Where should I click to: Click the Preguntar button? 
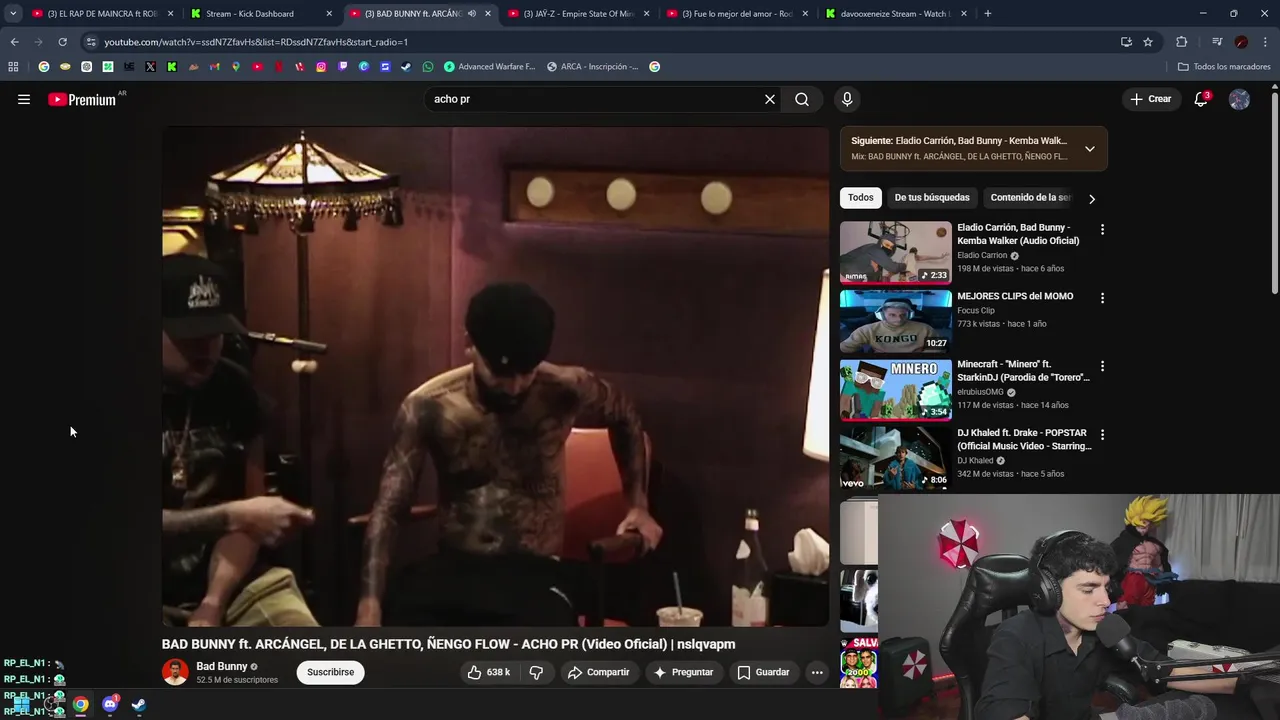click(x=683, y=672)
